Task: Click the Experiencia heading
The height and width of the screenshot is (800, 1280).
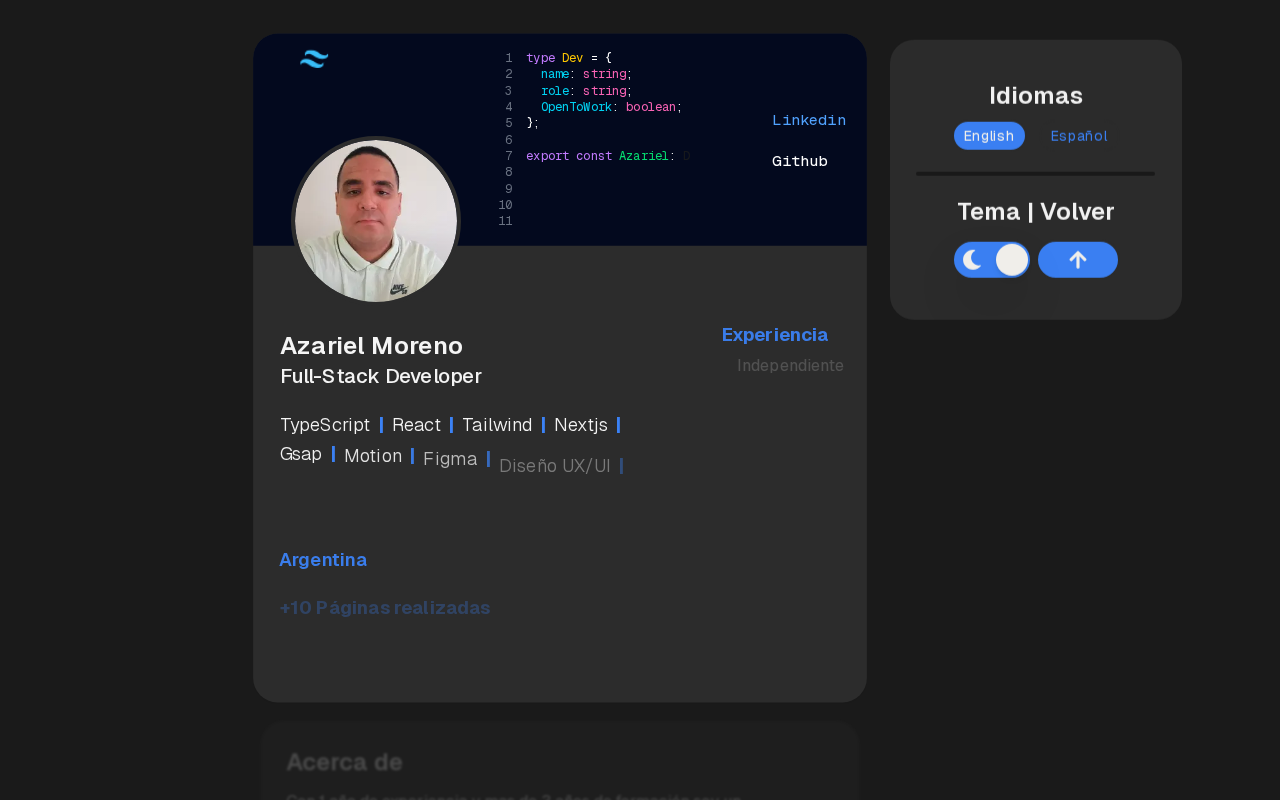Action: (775, 335)
